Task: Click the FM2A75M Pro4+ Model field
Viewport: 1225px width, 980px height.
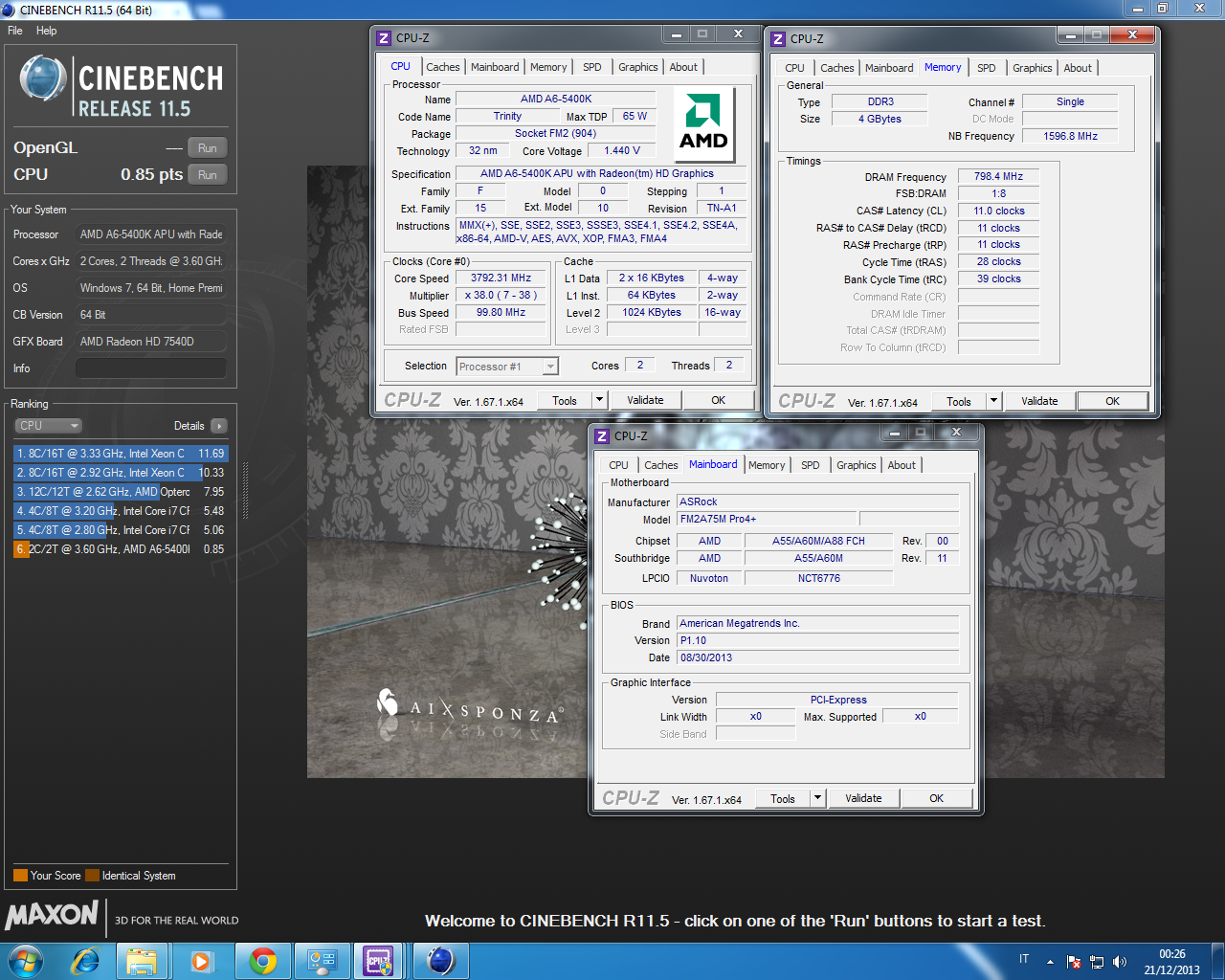Action: point(766,519)
